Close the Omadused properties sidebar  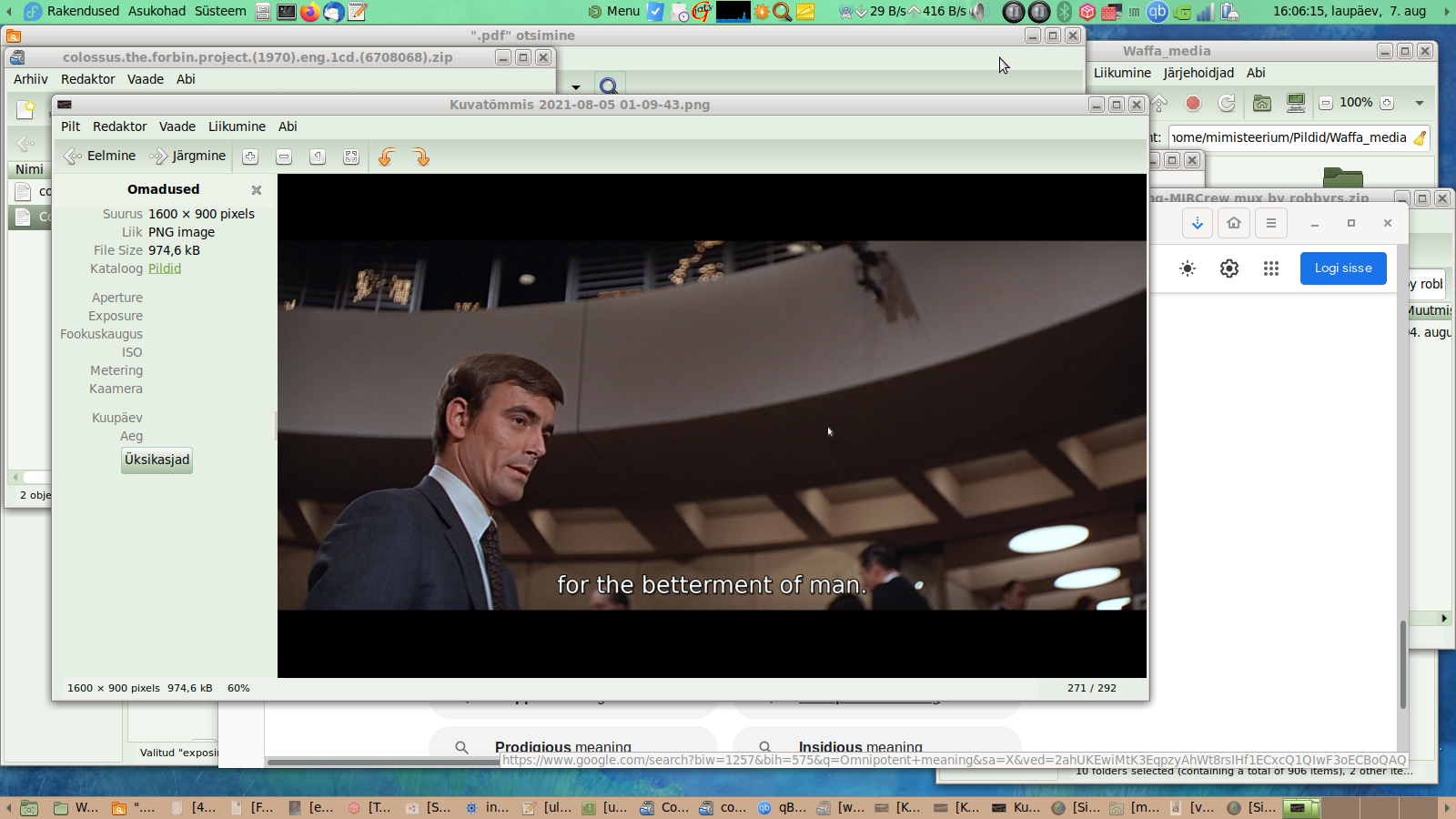tap(257, 190)
